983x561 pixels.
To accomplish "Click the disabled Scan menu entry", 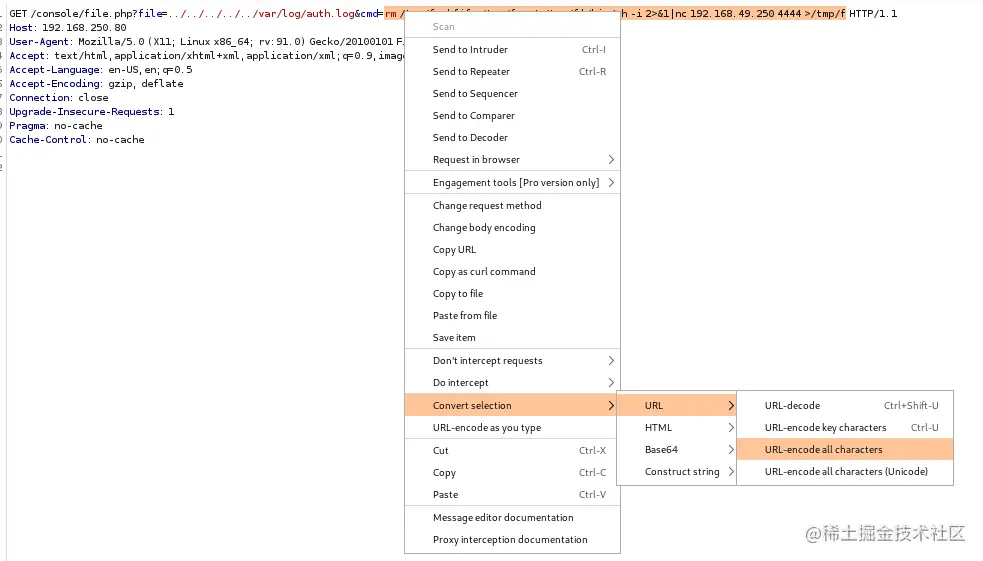I will 512,27.
